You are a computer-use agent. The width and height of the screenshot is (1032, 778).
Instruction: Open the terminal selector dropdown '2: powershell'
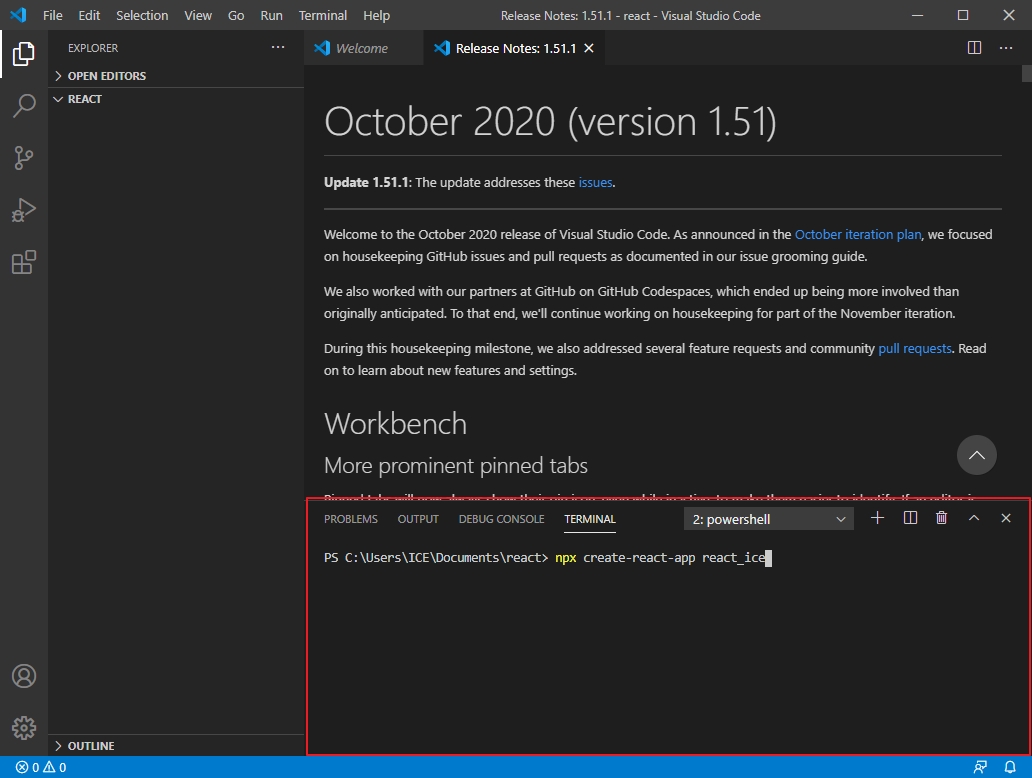click(x=769, y=519)
